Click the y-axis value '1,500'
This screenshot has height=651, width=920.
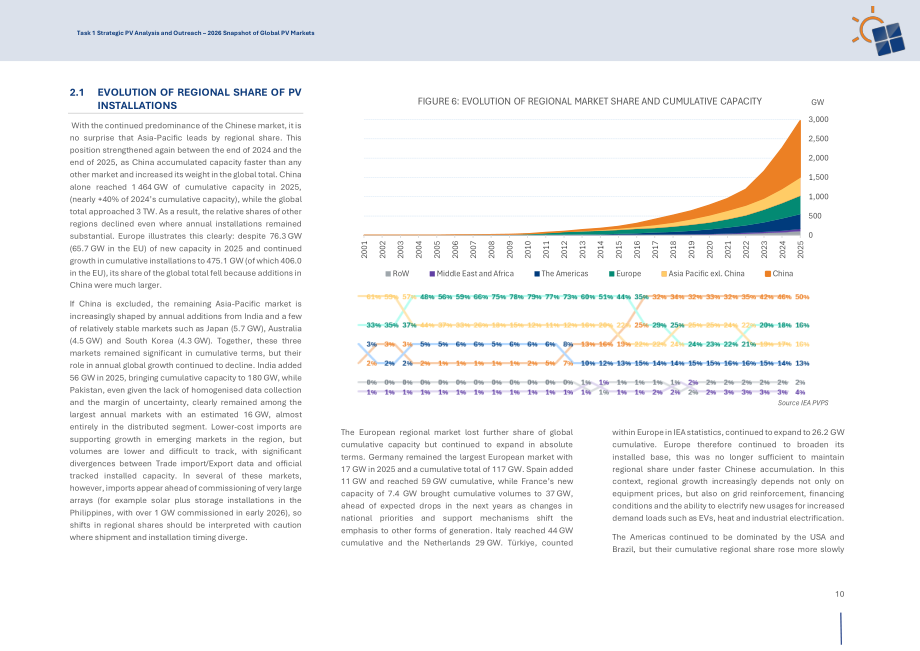click(x=818, y=177)
